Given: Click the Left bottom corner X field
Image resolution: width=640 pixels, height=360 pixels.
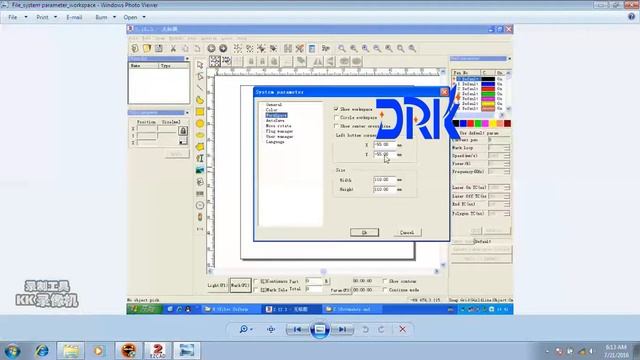Looking at the screenshot, I should (x=384, y=144).
